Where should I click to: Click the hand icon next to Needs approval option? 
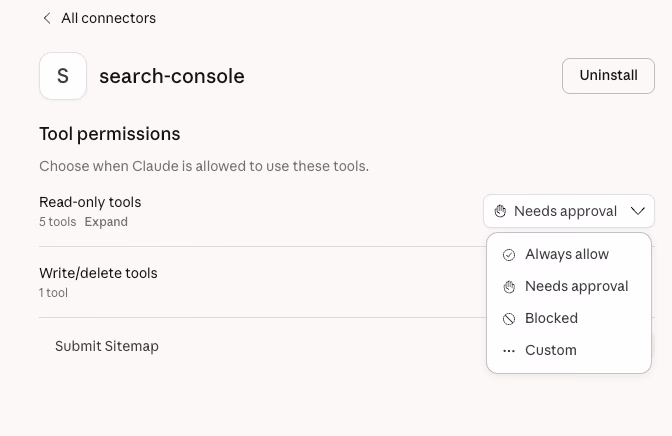coord(509,287)
